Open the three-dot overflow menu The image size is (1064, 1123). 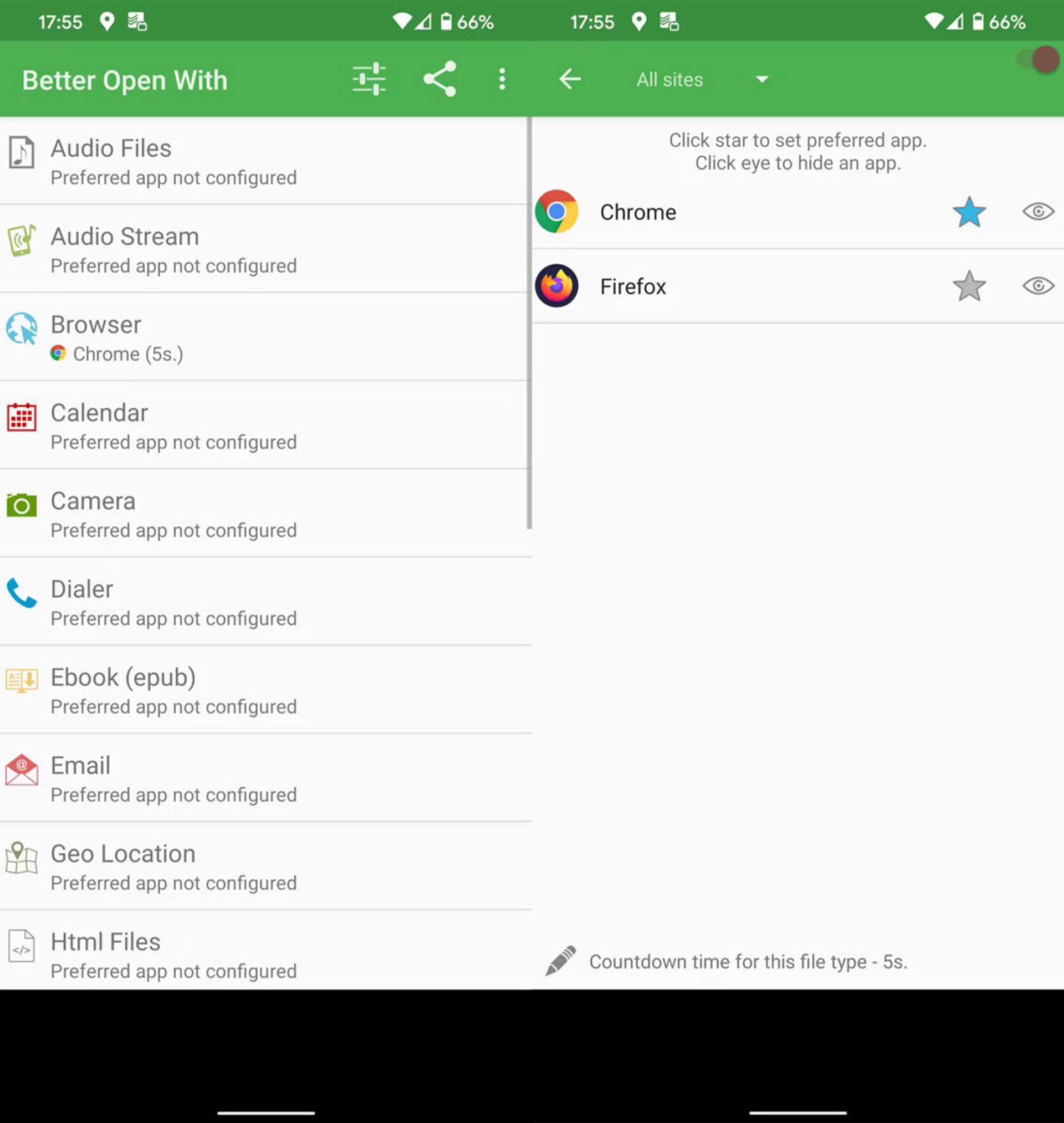502,79
